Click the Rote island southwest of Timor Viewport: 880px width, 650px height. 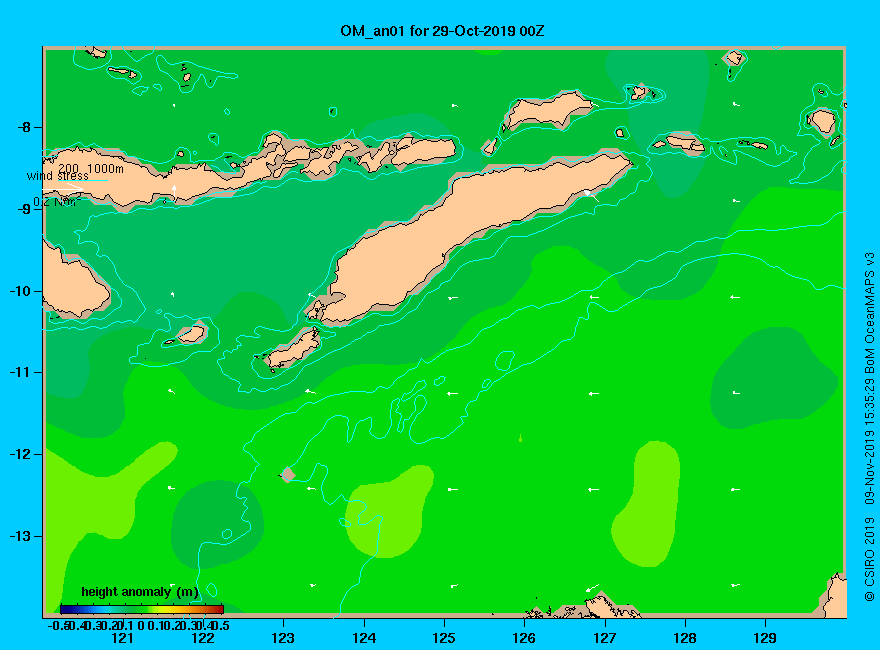293,349
